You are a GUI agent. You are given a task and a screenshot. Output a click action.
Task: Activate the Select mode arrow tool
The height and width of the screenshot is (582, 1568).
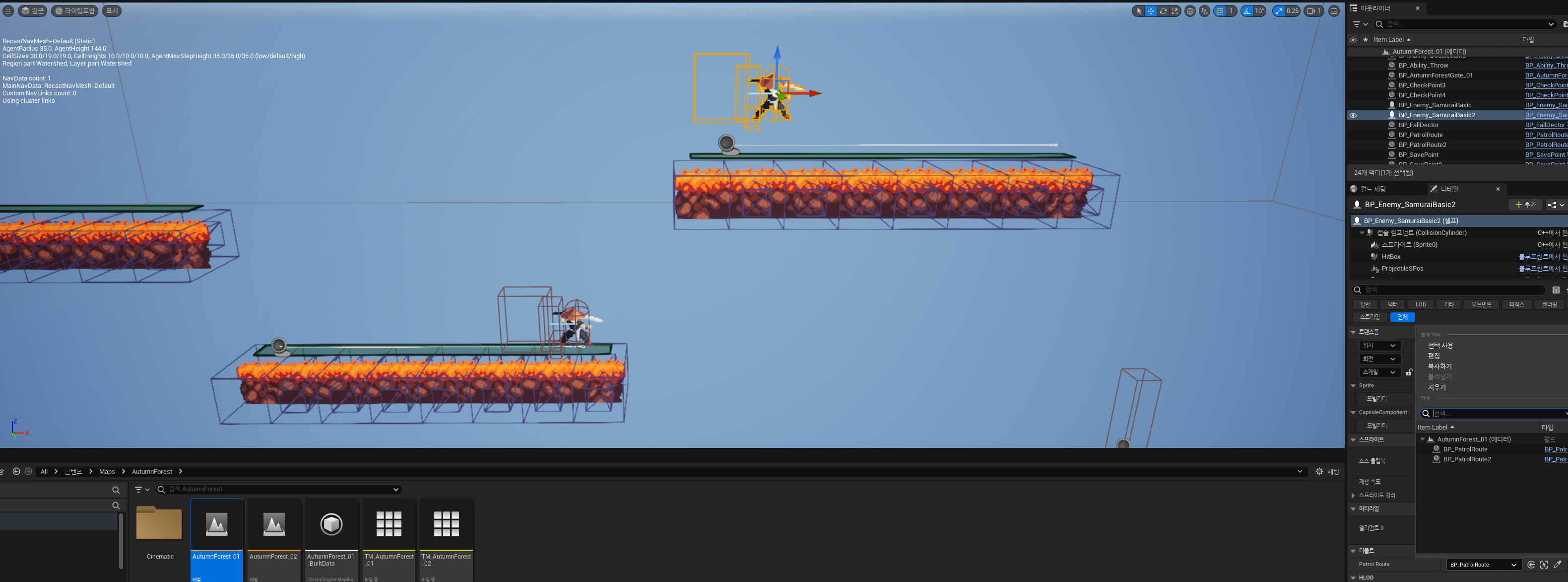pos(1139,11)
